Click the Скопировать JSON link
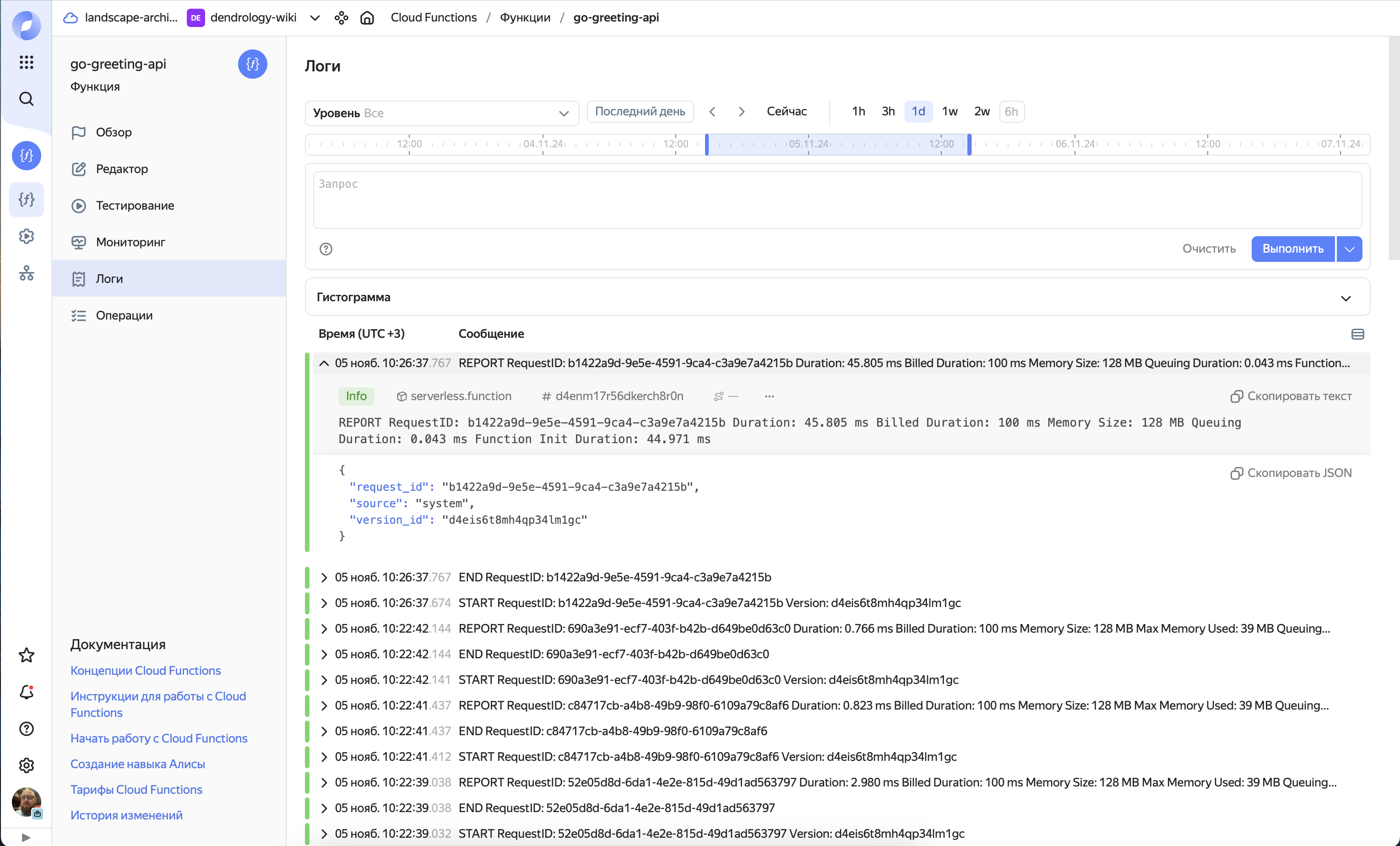The width and height of the screenshot is (1400, 846). pos(1291,472)
